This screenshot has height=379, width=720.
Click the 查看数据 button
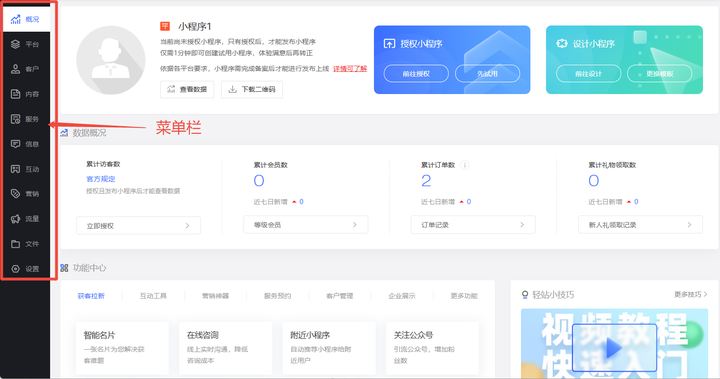click(187, 89)
